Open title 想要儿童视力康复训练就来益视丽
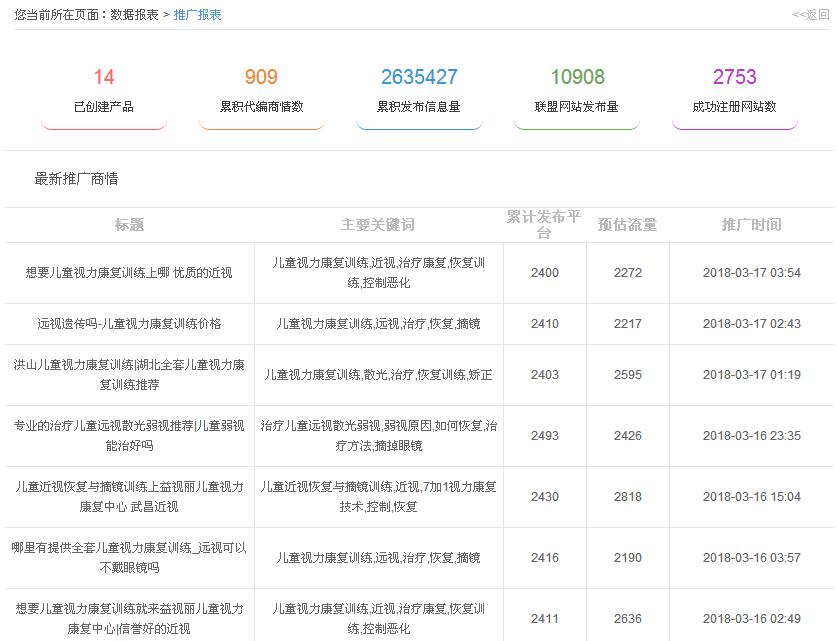 pos(129,619)
